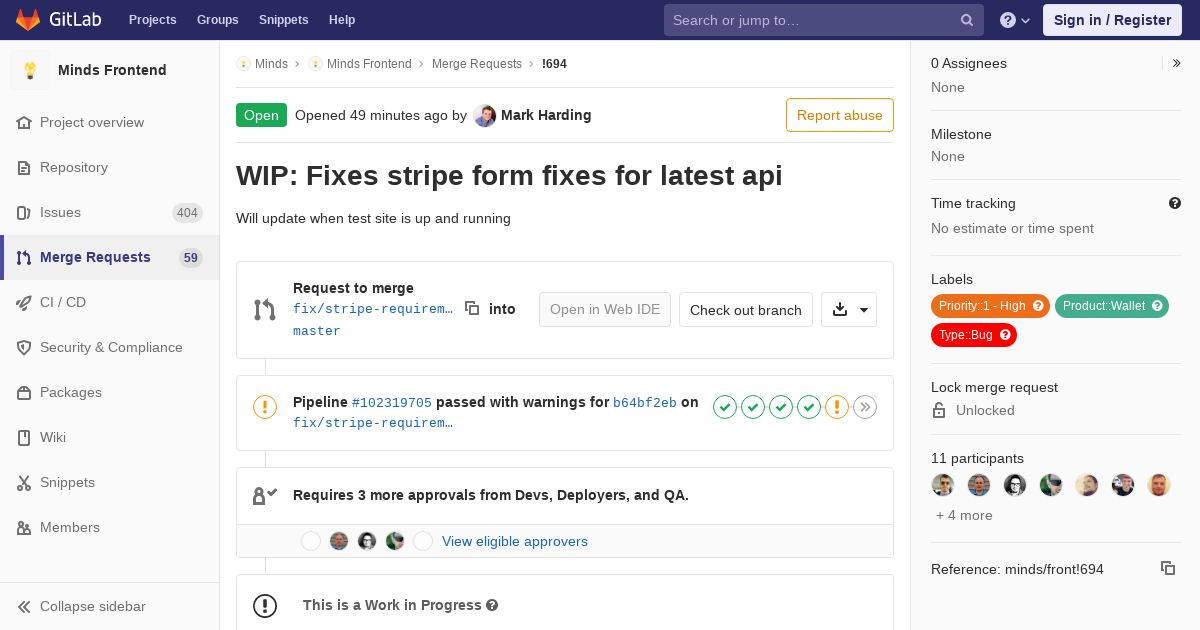
Task: Open second passed pipeline stage icon
Action: tap(753, 407)
